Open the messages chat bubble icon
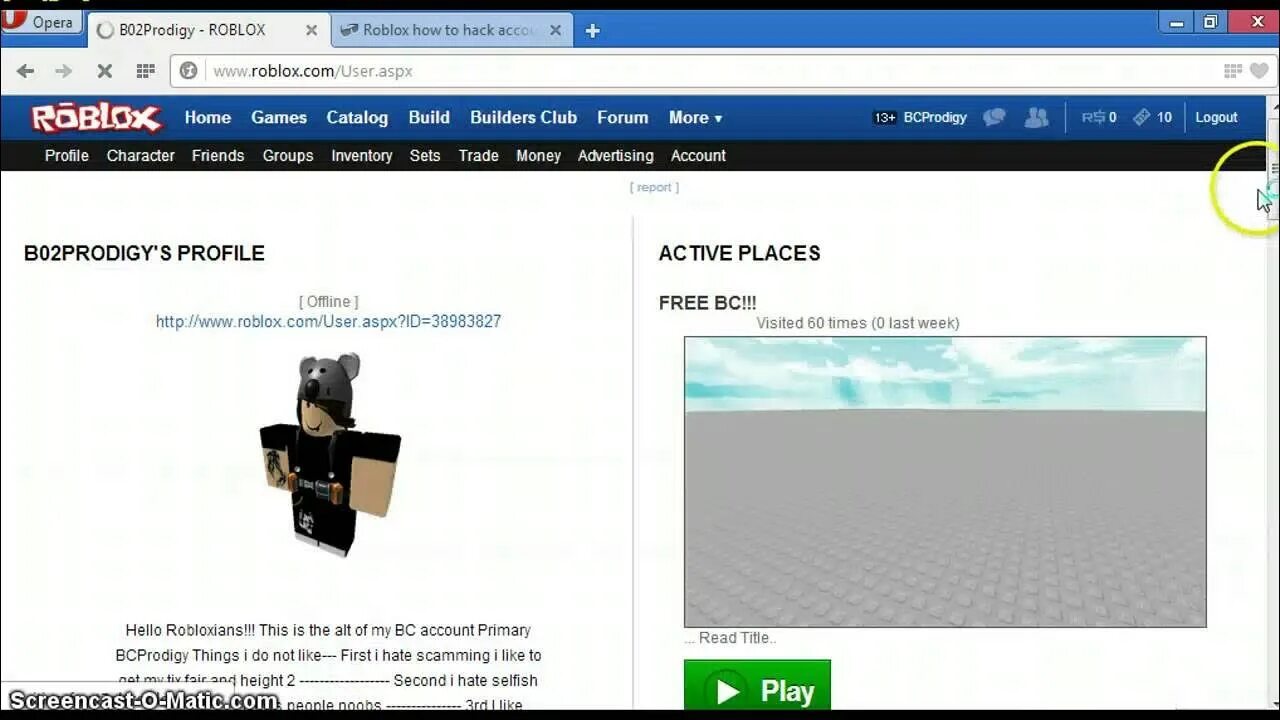The image size is (1280, 720). 994,117
